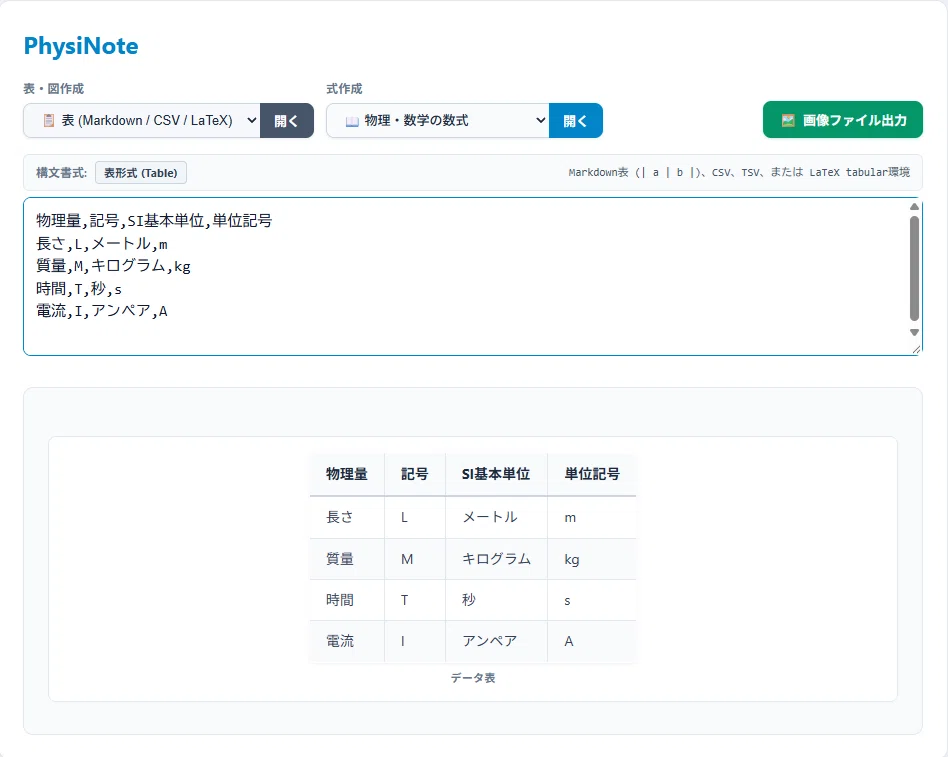Open the table format dropdown
This screenshot has width=948, height=757.
pyautogui.click(x=142, y=120)
